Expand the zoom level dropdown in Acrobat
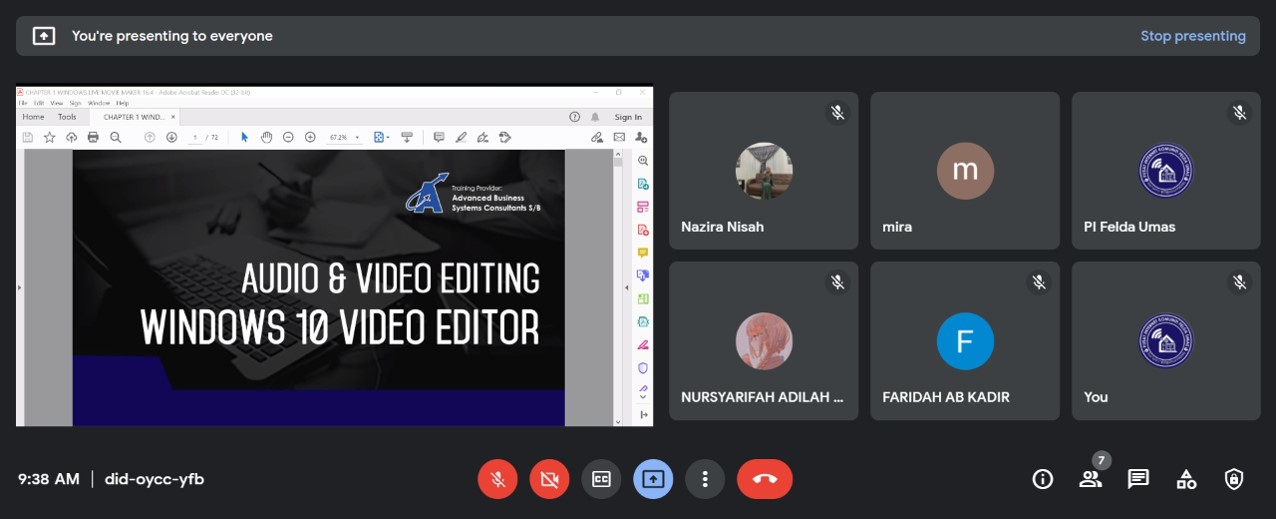This screenshot has width=1276, height=519. (x=358, y=138)
